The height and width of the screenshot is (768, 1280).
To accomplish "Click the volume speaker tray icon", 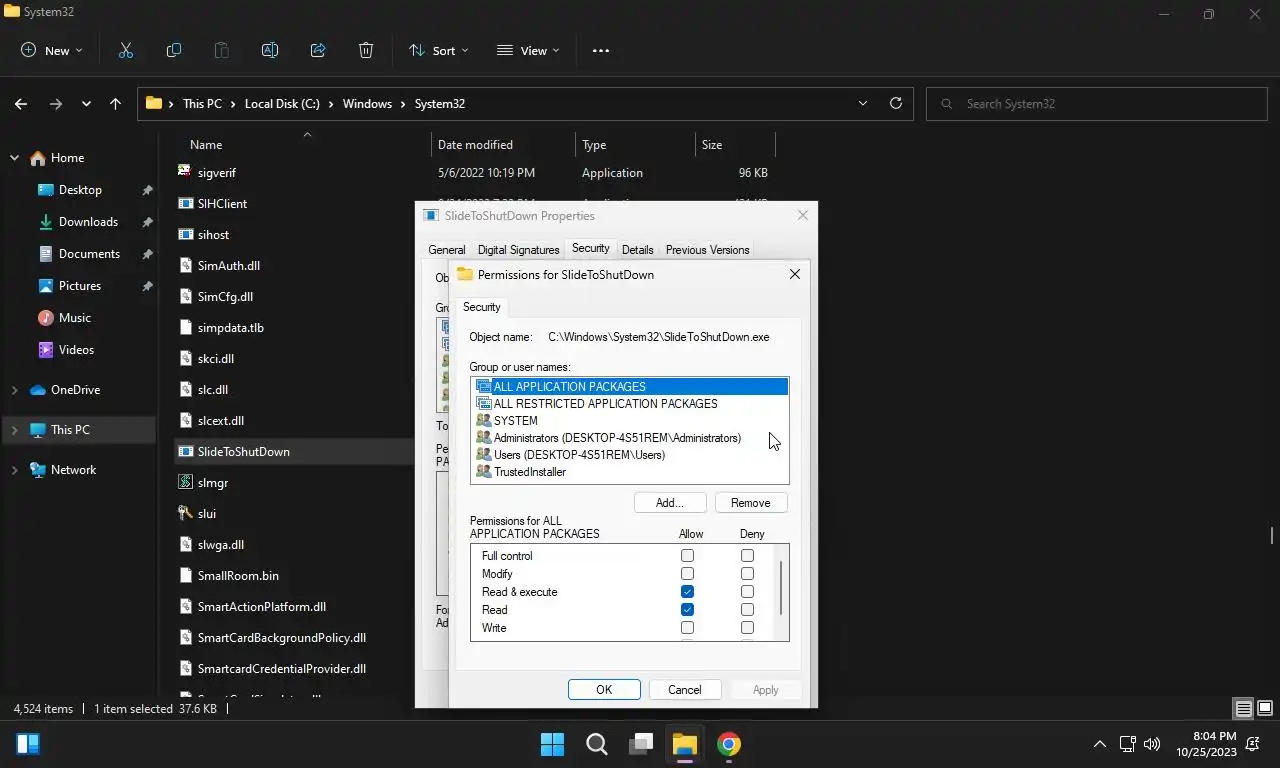I will [1152, 744].
